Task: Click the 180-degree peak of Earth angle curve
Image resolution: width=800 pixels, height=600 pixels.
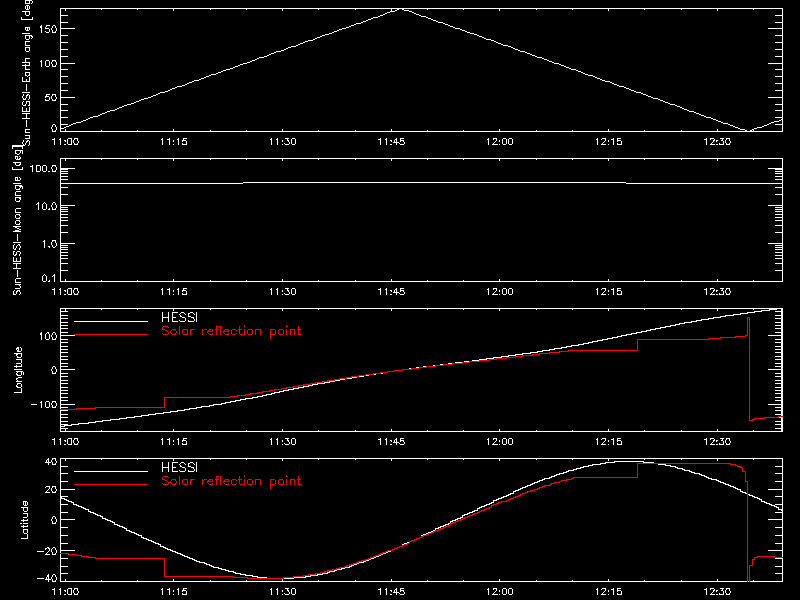Action: (403, 9)
